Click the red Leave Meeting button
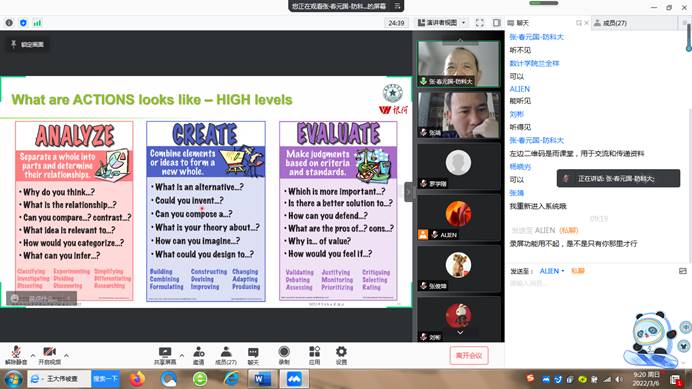This screenshot has height=389, width=692. coord(469,355)
